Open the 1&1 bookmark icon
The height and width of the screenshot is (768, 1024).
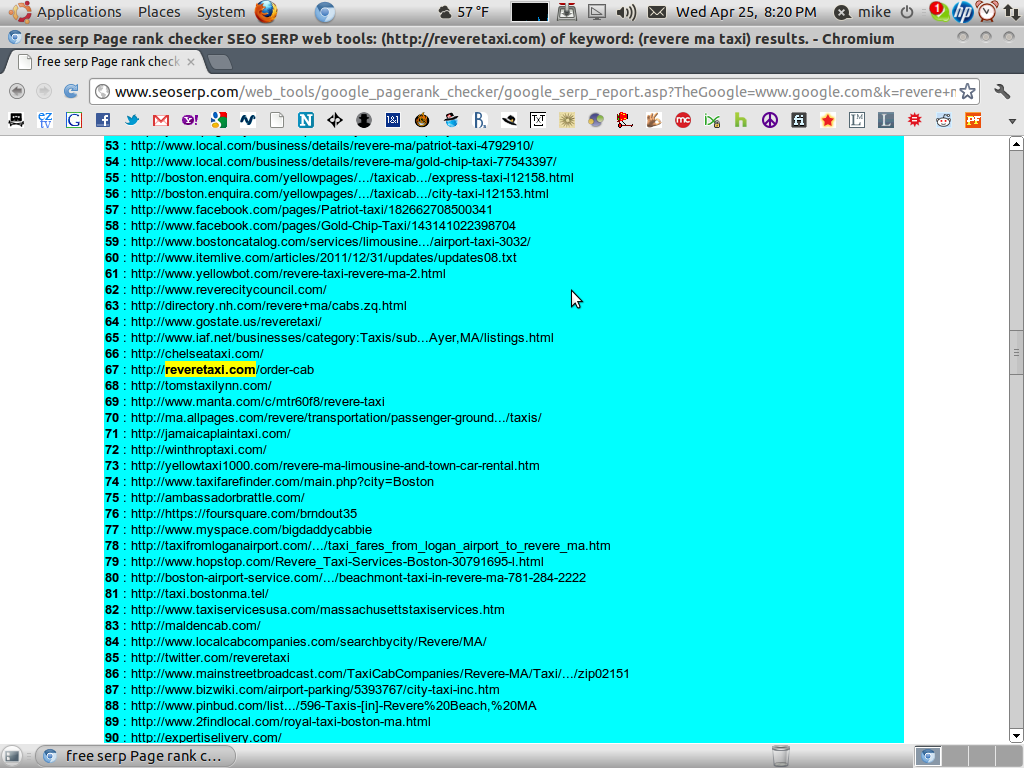tap(392, 120)
